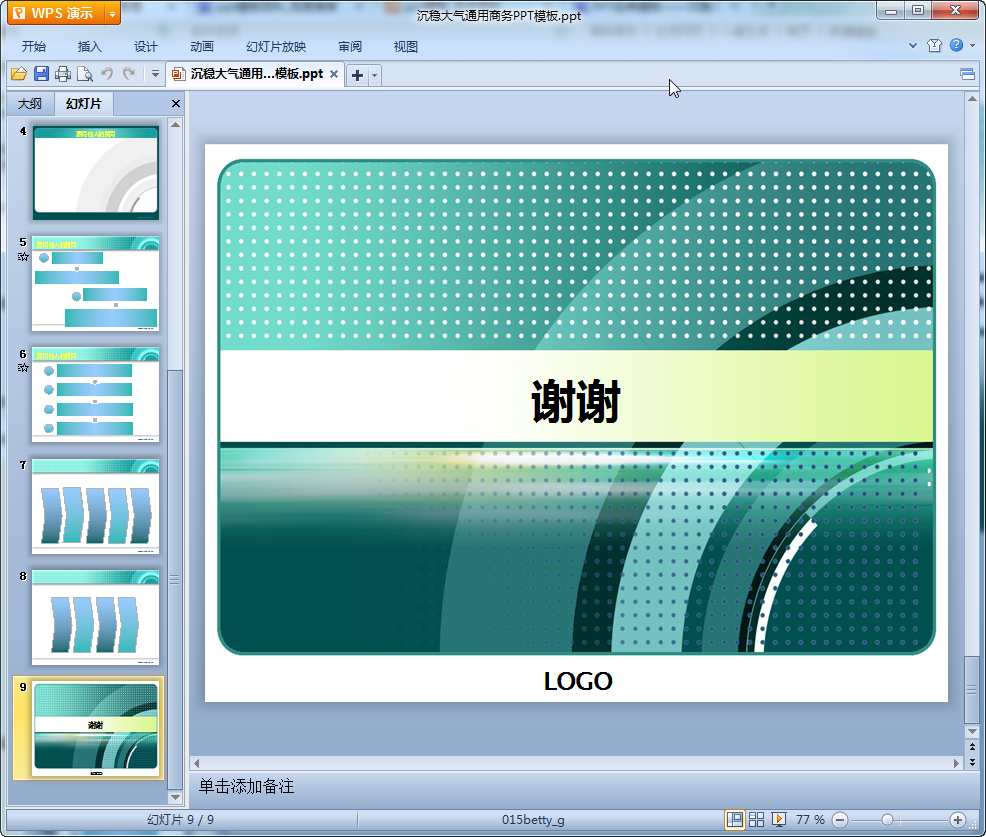
Task: Open the 视图 ribbon tab
Action: point(406,47)
